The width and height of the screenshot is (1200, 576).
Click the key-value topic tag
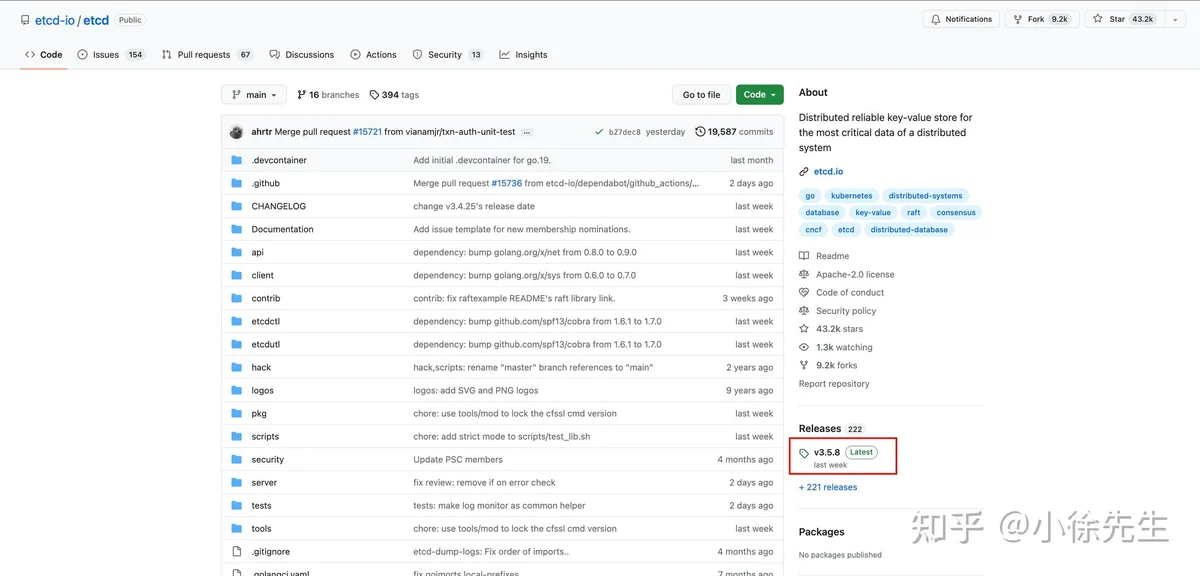click(873, 212)
